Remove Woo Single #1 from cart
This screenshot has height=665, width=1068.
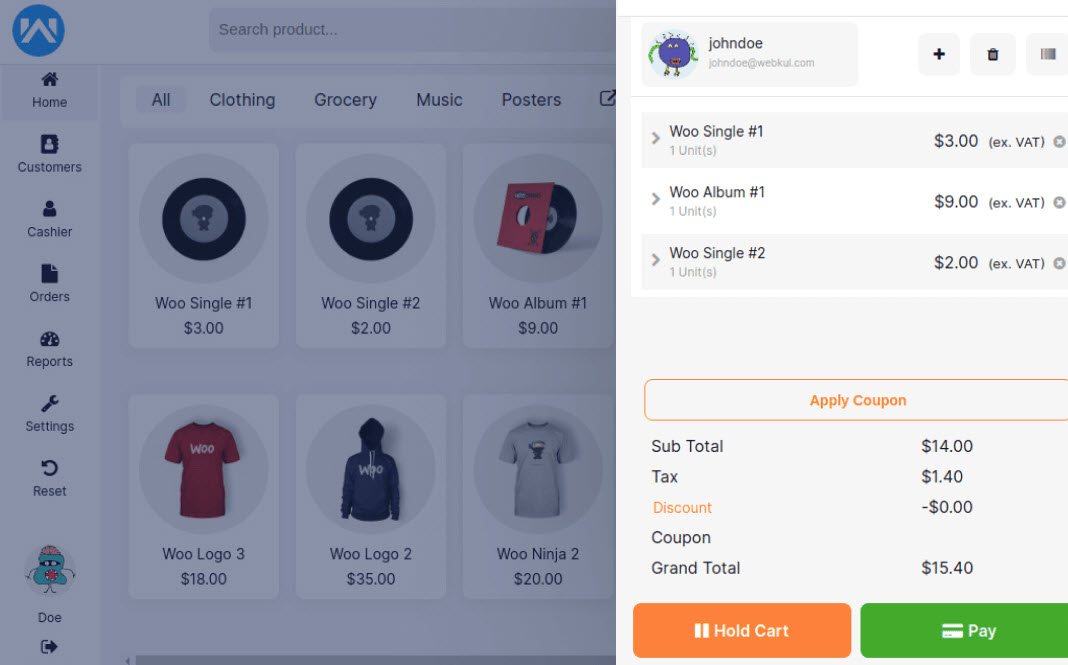click(x=1059, y=142)
